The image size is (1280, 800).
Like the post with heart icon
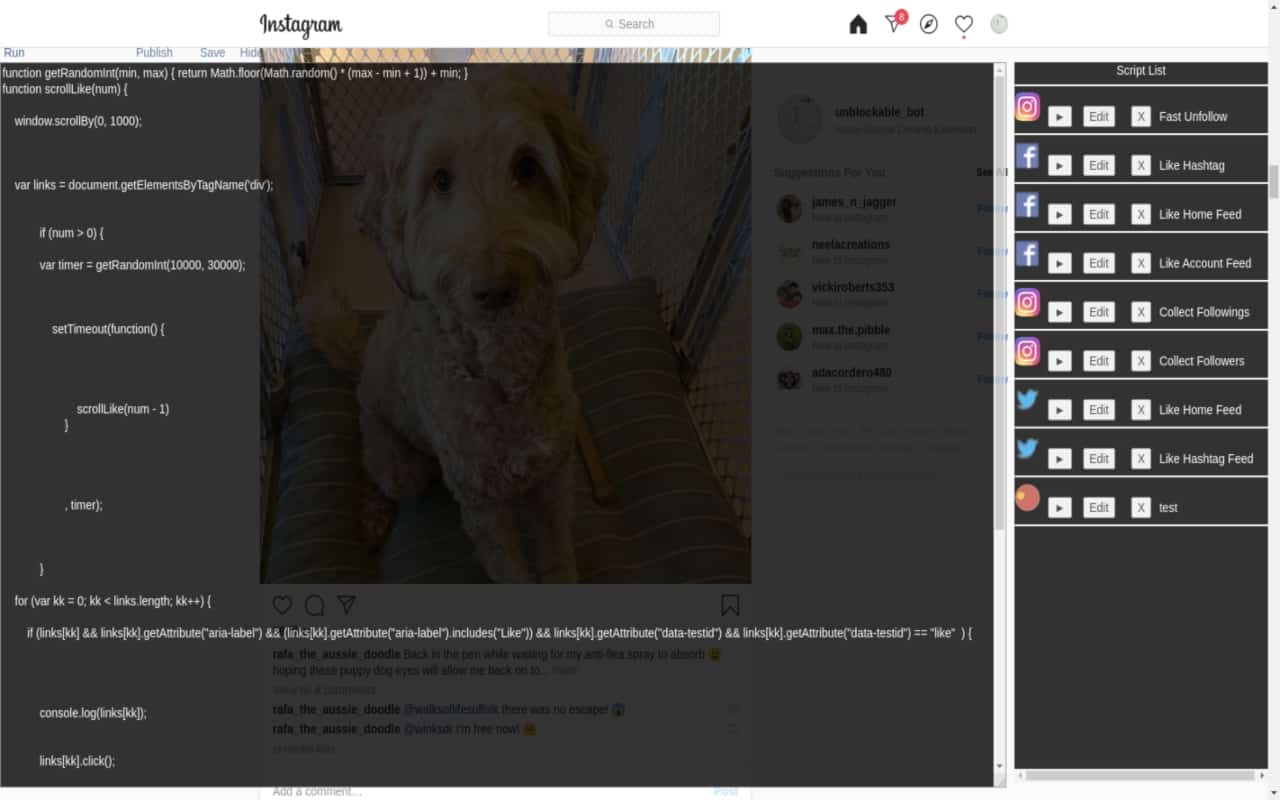(283, 605)
